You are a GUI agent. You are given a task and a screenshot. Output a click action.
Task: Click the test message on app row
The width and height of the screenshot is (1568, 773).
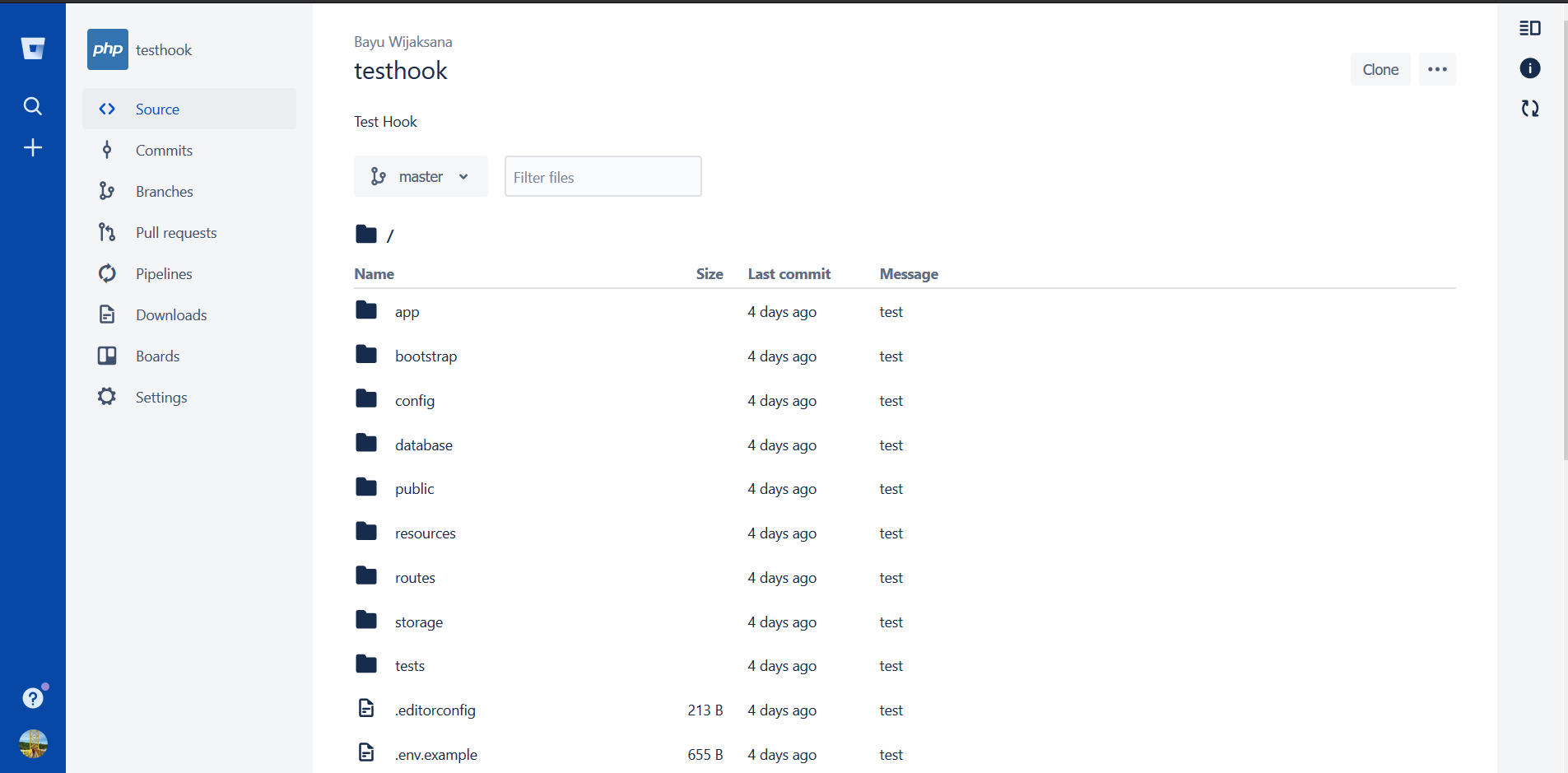coord(891,312)
